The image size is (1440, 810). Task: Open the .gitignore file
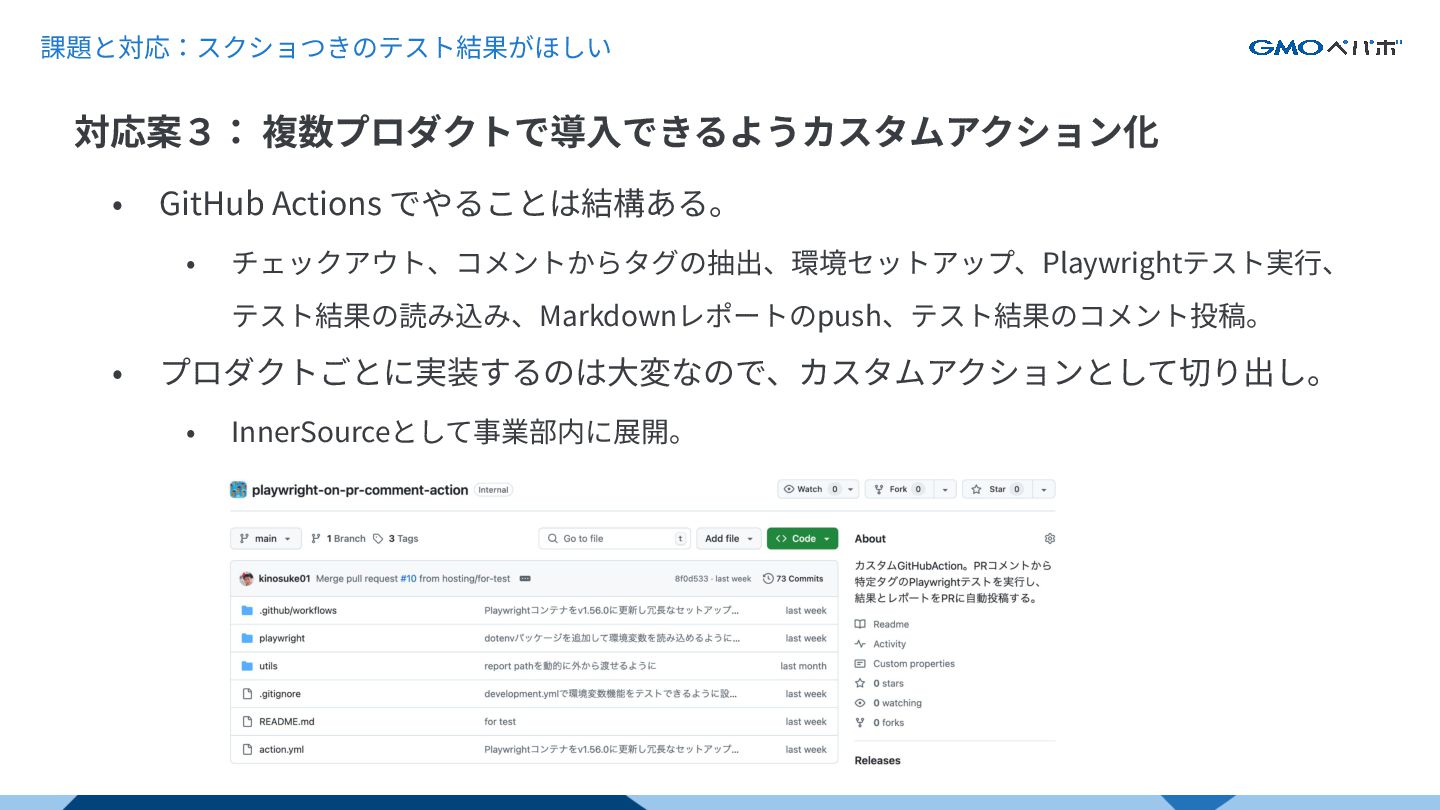[280, 693]
